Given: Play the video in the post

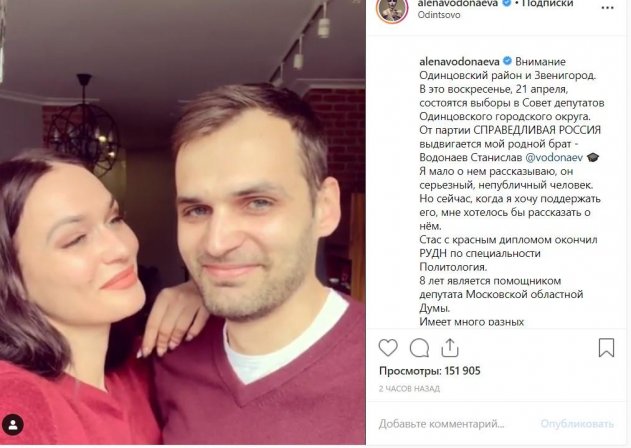Looking at the screenshot, I should pos(183,222).
